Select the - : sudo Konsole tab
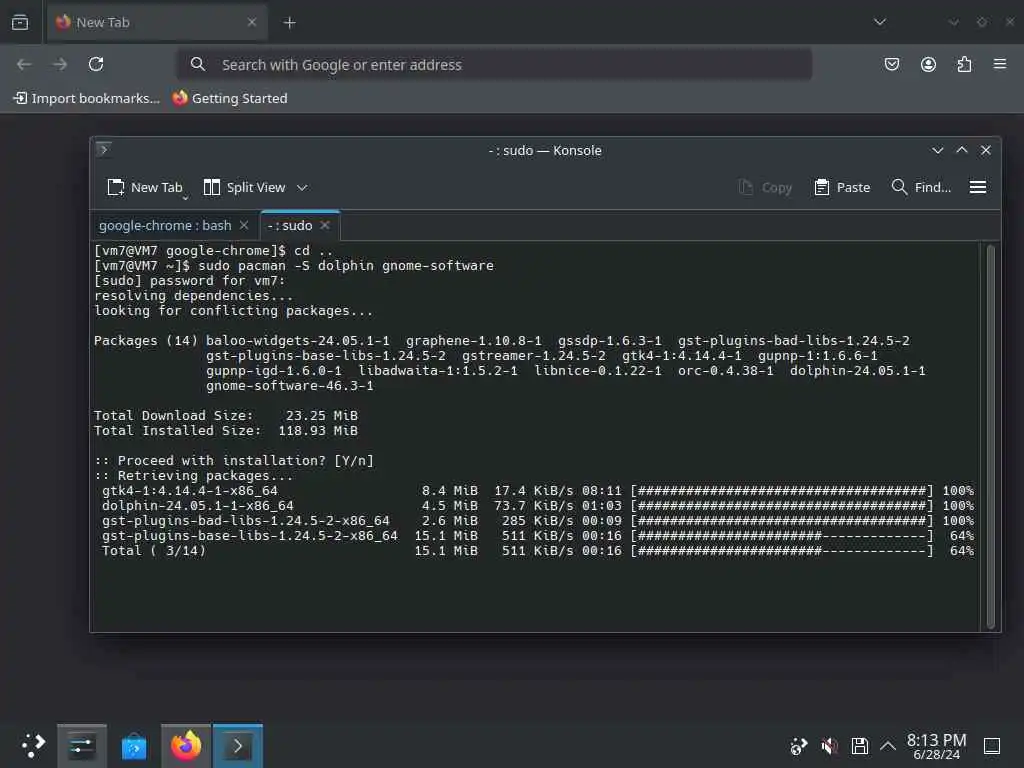Screen dimensions: 1024x768 click(x=290, y=225)
